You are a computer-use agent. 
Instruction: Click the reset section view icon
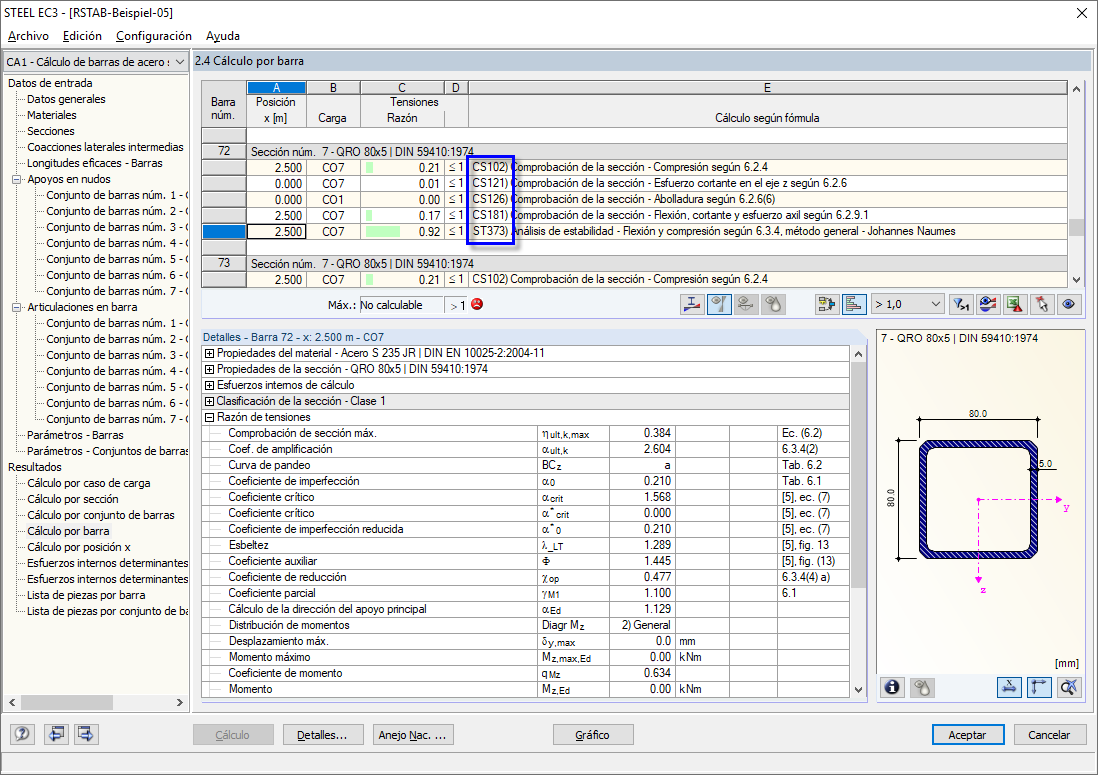[x=1069, y=687]
